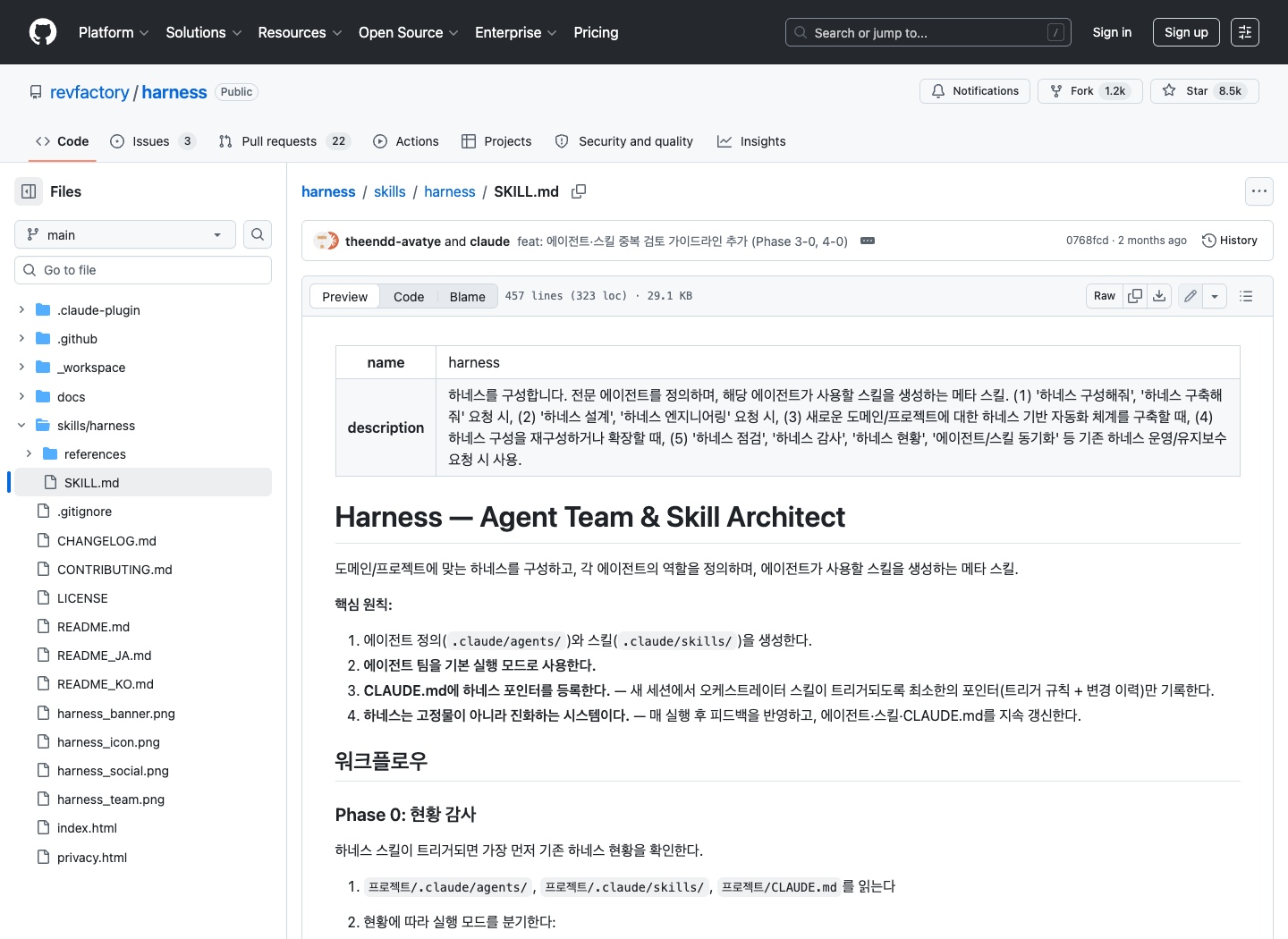Click the search files magnifier button
Image resolution: width=1288 pixels, height=939 pixels.
258,234
